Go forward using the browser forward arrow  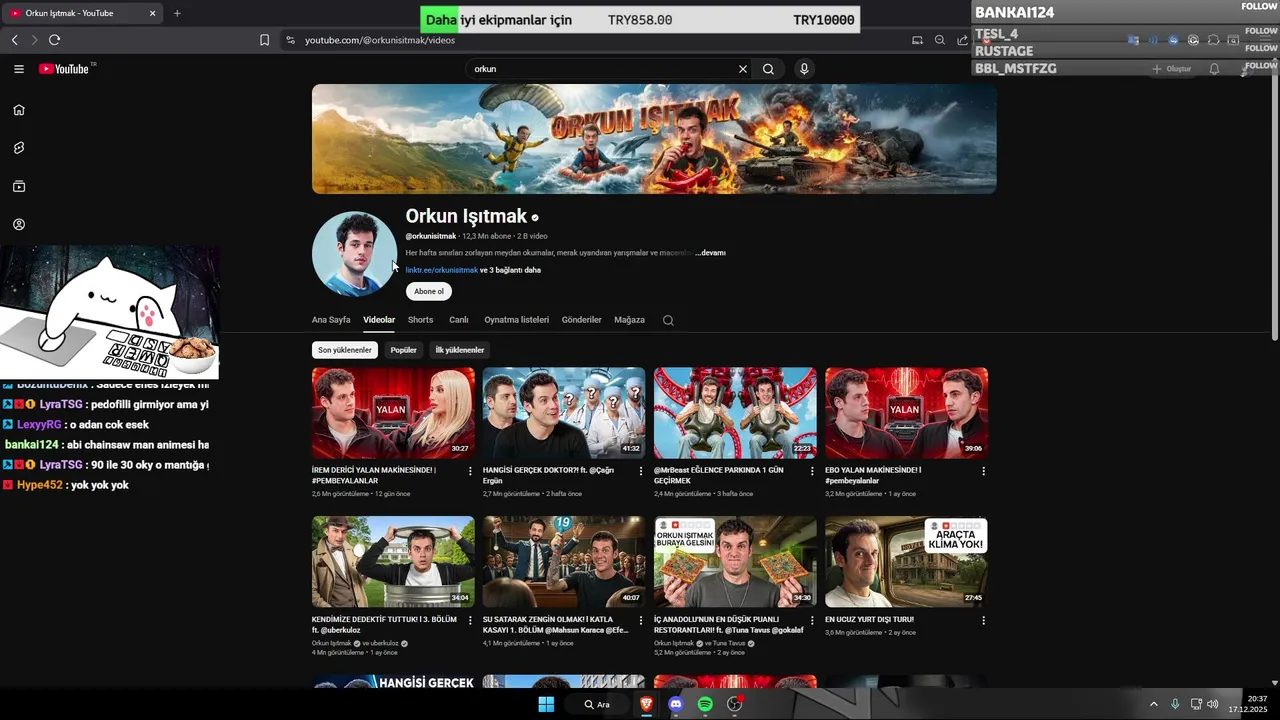(34, 40)
